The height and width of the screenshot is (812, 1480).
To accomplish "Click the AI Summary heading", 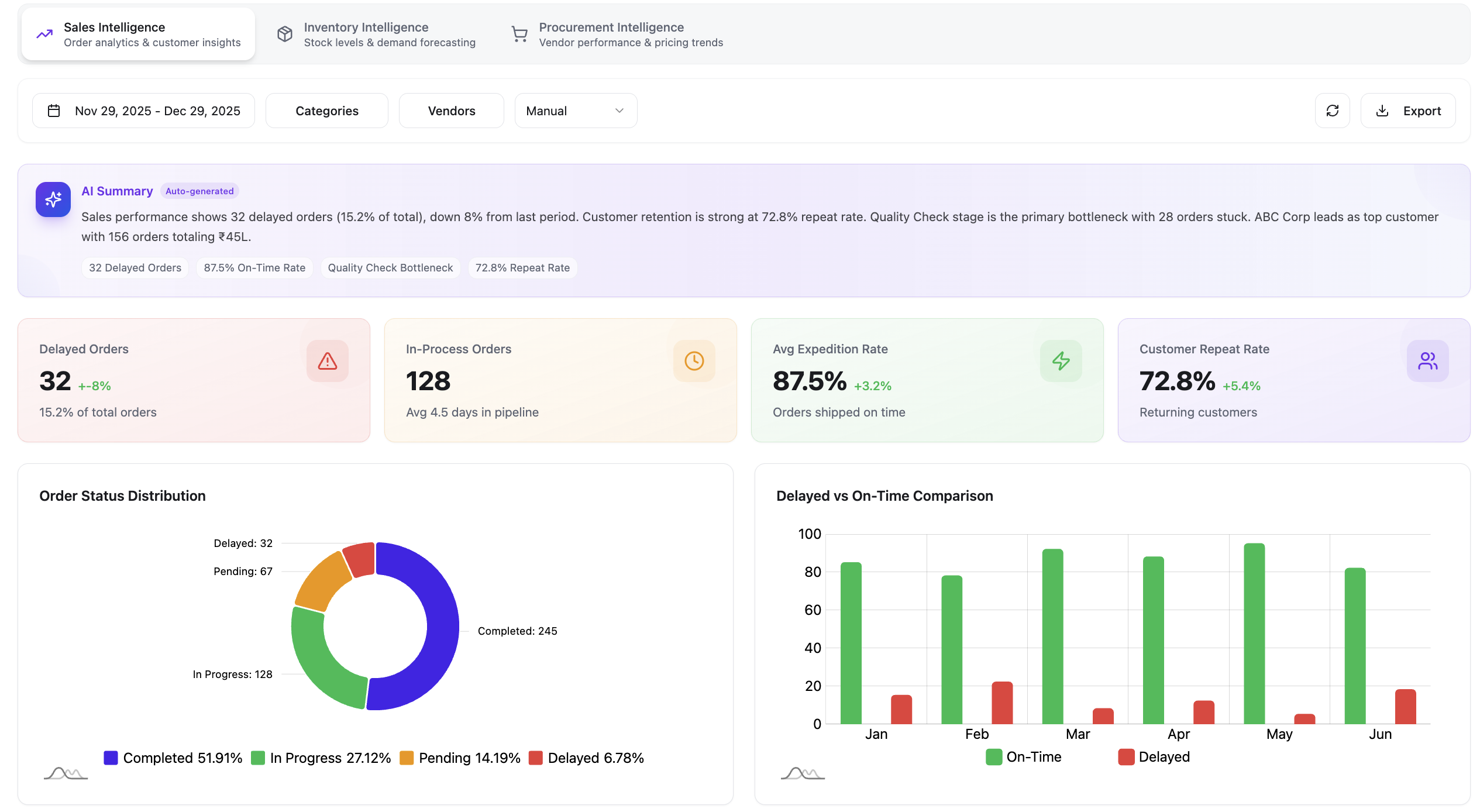I will point(117,191).
